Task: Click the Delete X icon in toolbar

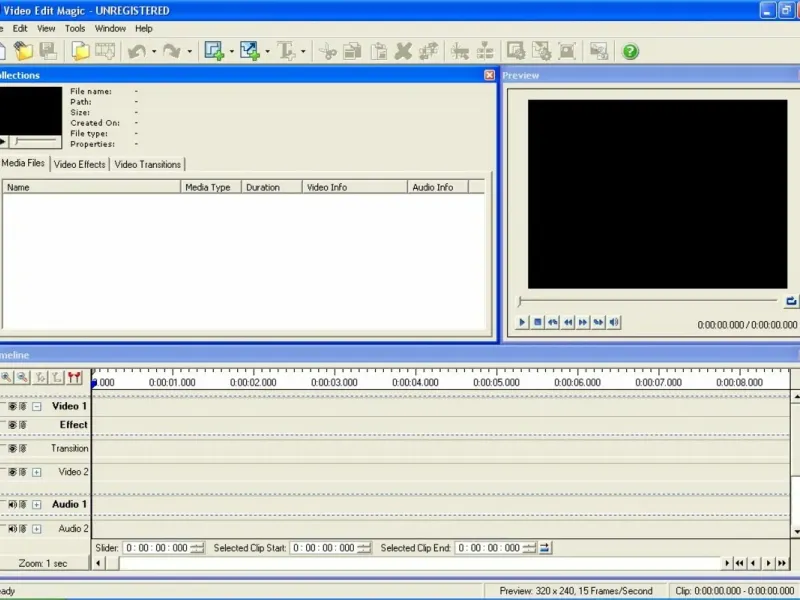Action: pyautogui.click(x=404, y=51)
